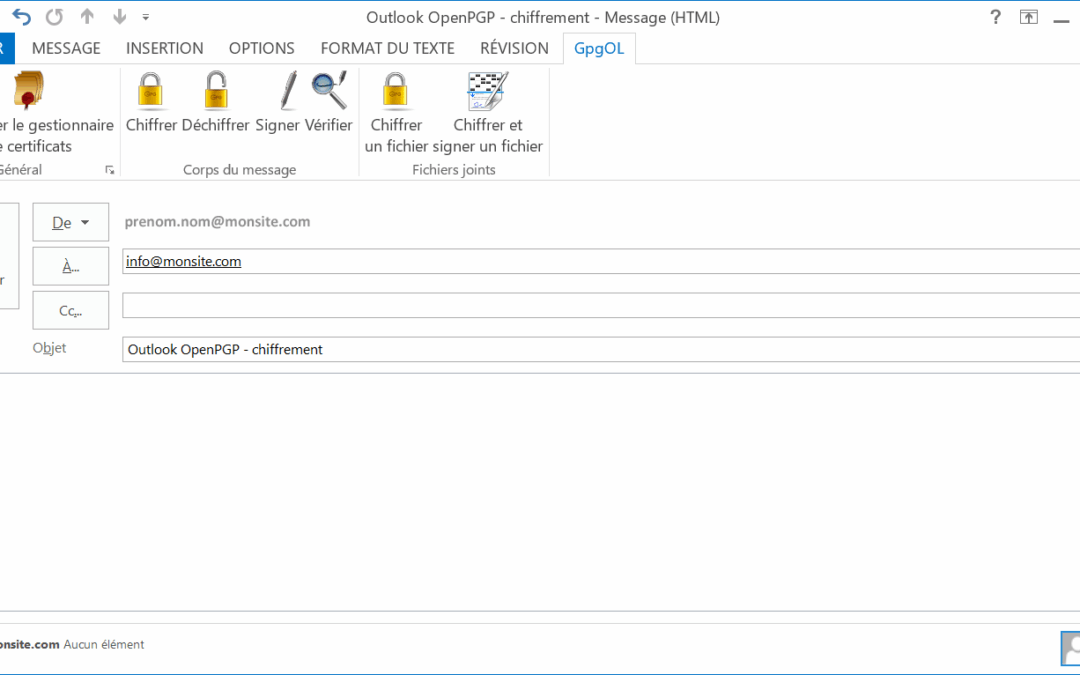Click the Déchiffrer open padlock icon
The width and height of the screenshot is (1080, 675).
click(216, 91)
